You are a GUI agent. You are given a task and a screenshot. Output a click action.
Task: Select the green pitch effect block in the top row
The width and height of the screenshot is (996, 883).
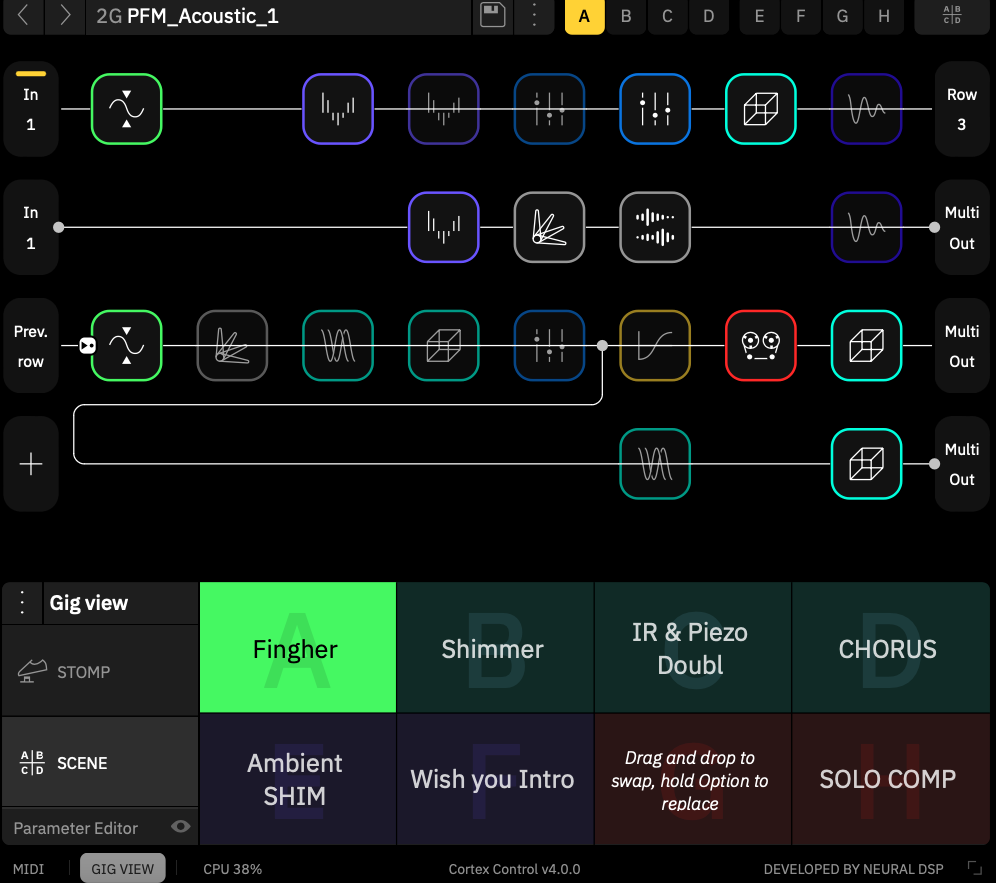point(126,109)
